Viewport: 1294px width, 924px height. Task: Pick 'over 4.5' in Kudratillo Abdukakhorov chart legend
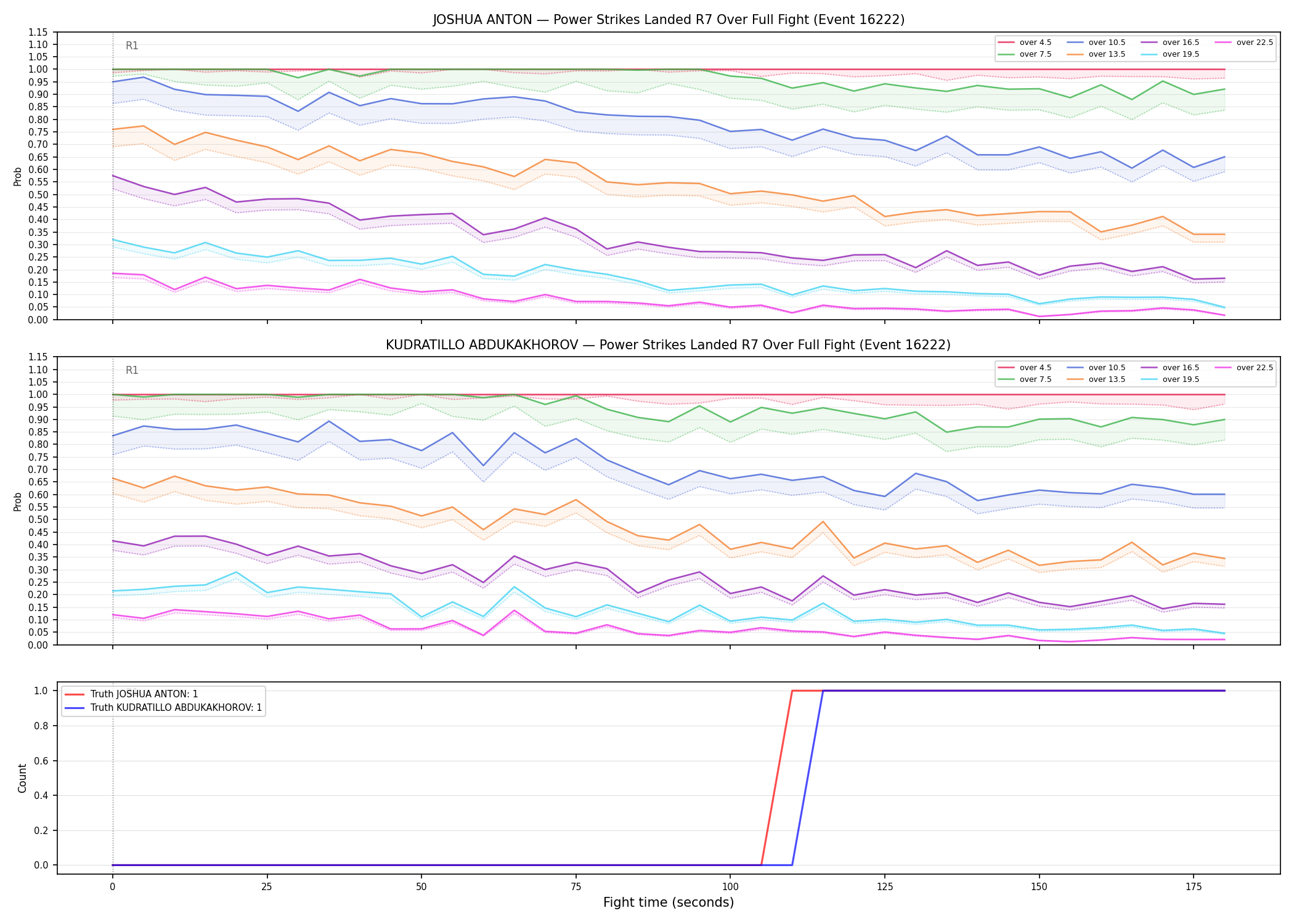pyautogui.click(x=1024, y=368)
